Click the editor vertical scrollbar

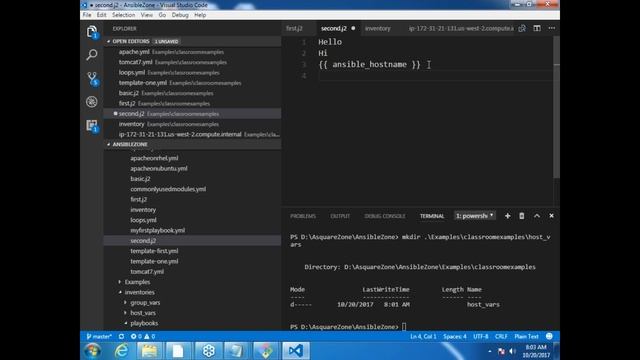point(556,107)
